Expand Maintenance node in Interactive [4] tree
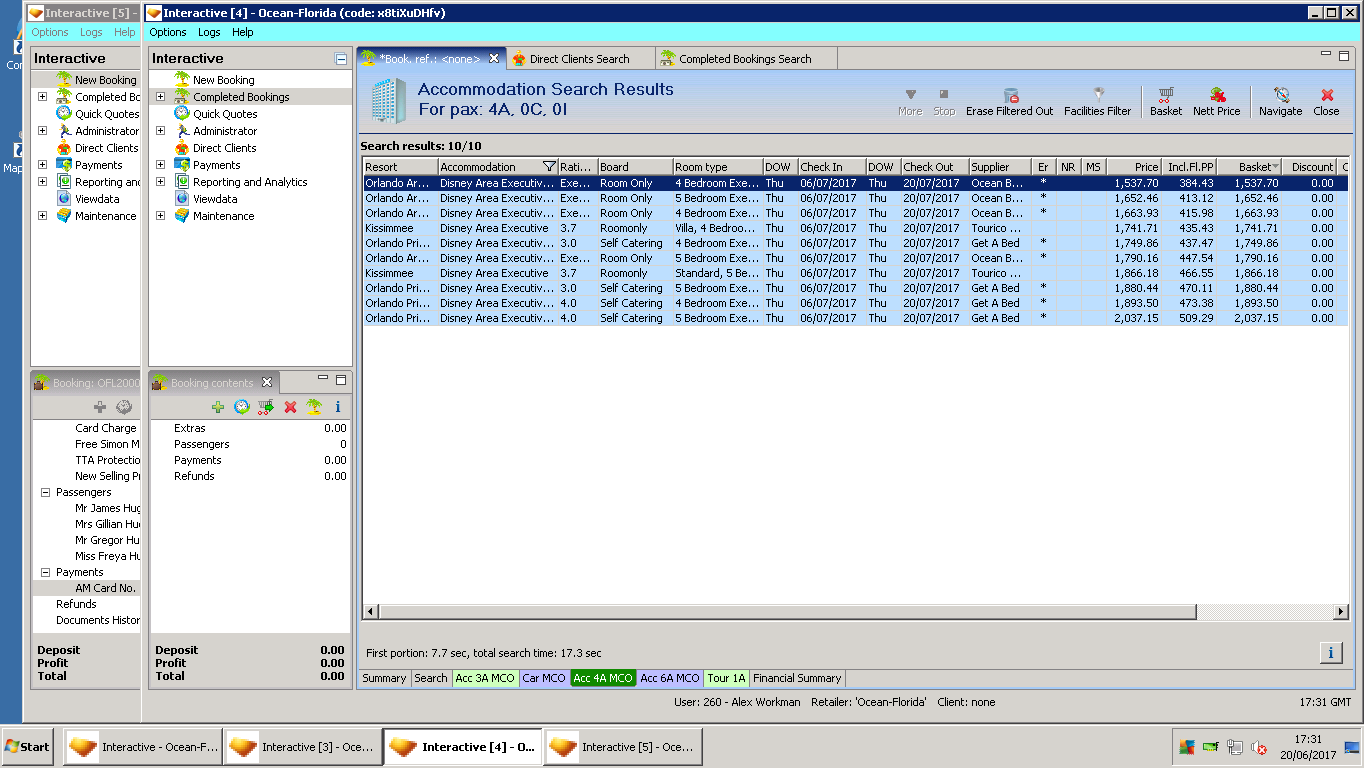This screenshot has width=1364, height=768. (x=160, y=216)
